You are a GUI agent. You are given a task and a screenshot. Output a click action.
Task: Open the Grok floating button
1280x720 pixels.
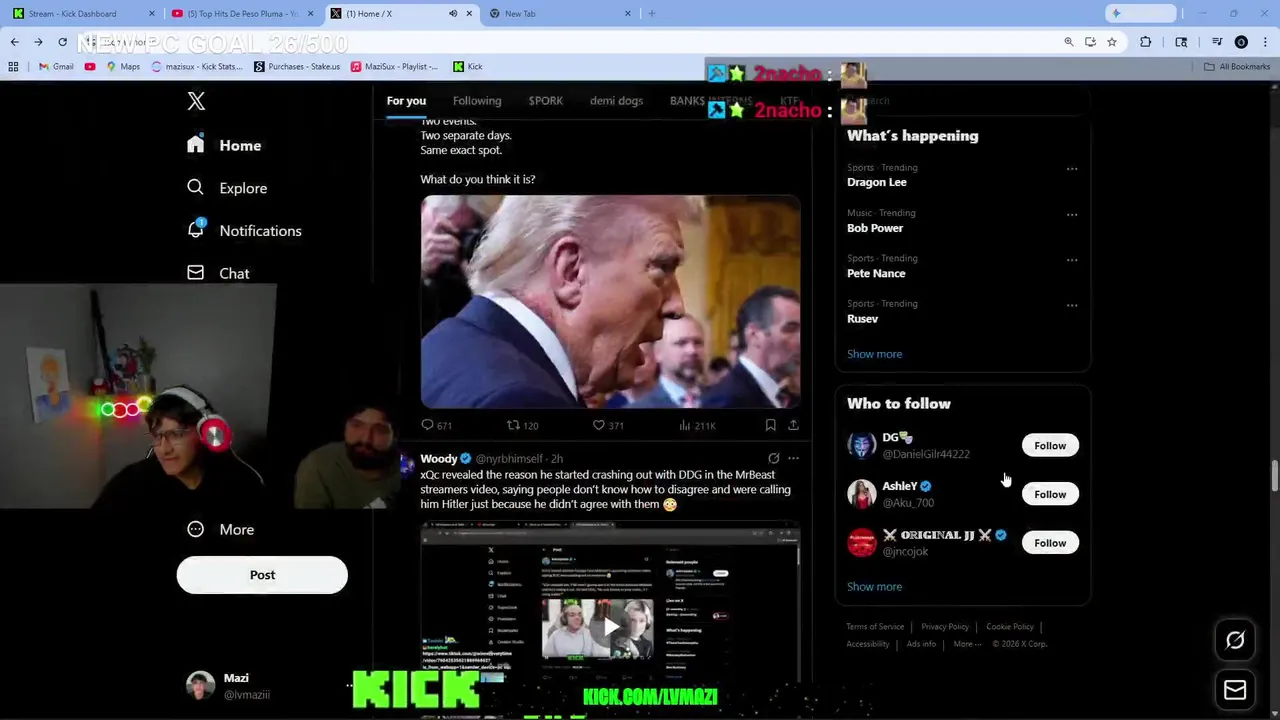1235,641
